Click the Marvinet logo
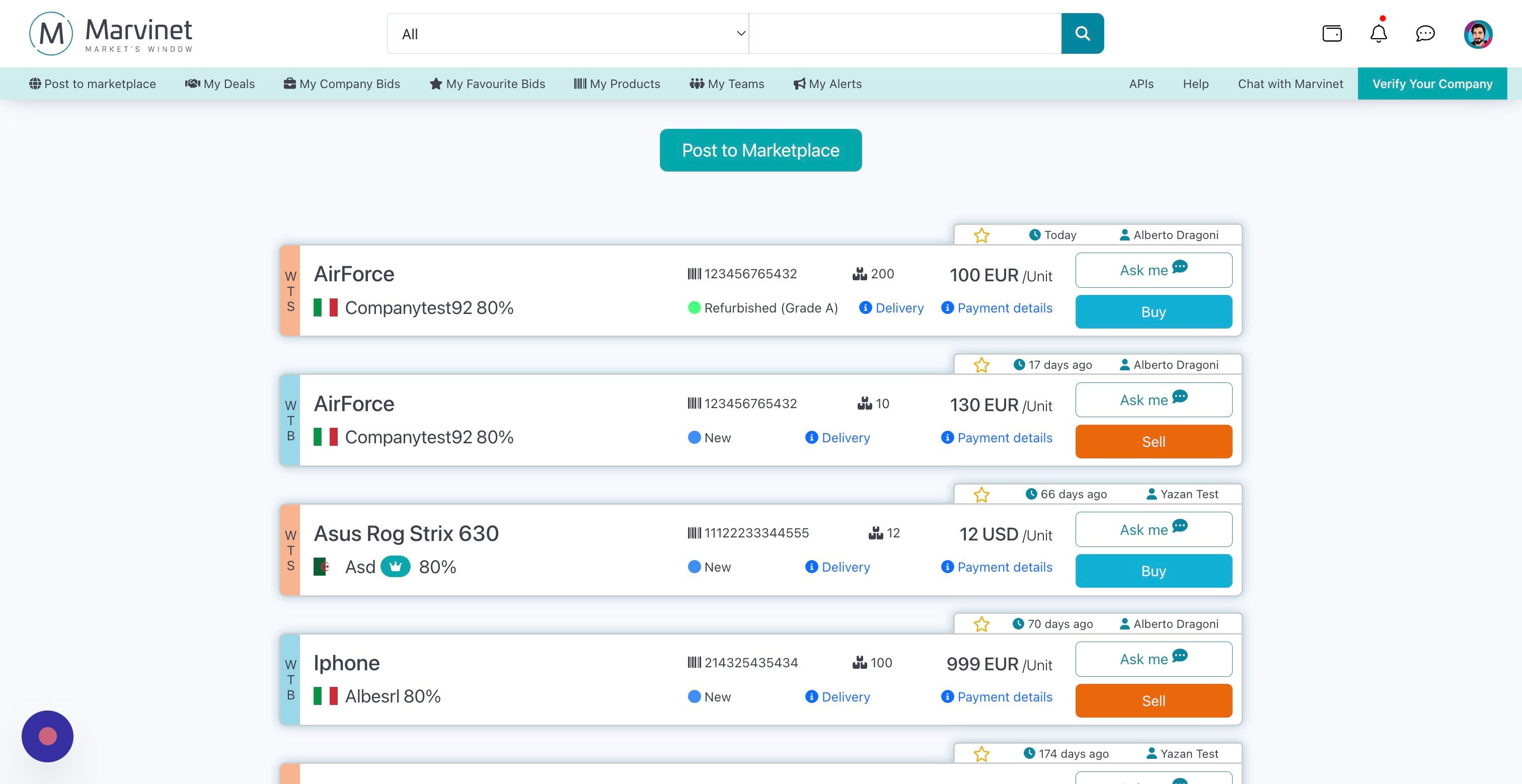Image resolution: width=1522 pixels, height=784 pixels. click(111, 34)
